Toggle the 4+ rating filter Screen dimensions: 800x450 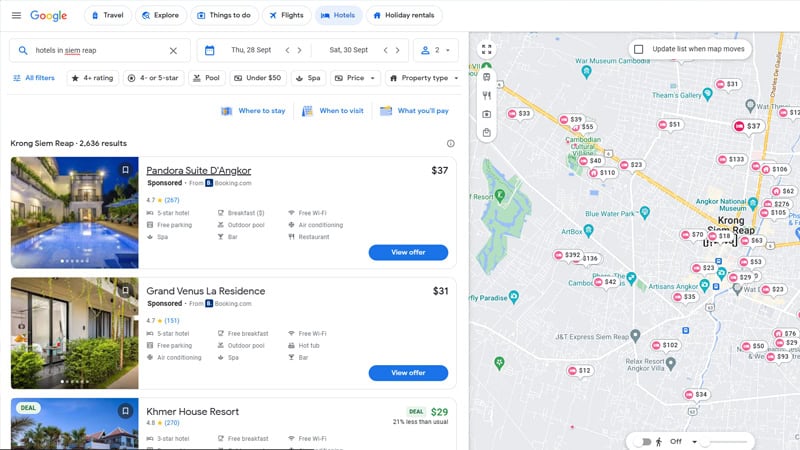(92, 78)
